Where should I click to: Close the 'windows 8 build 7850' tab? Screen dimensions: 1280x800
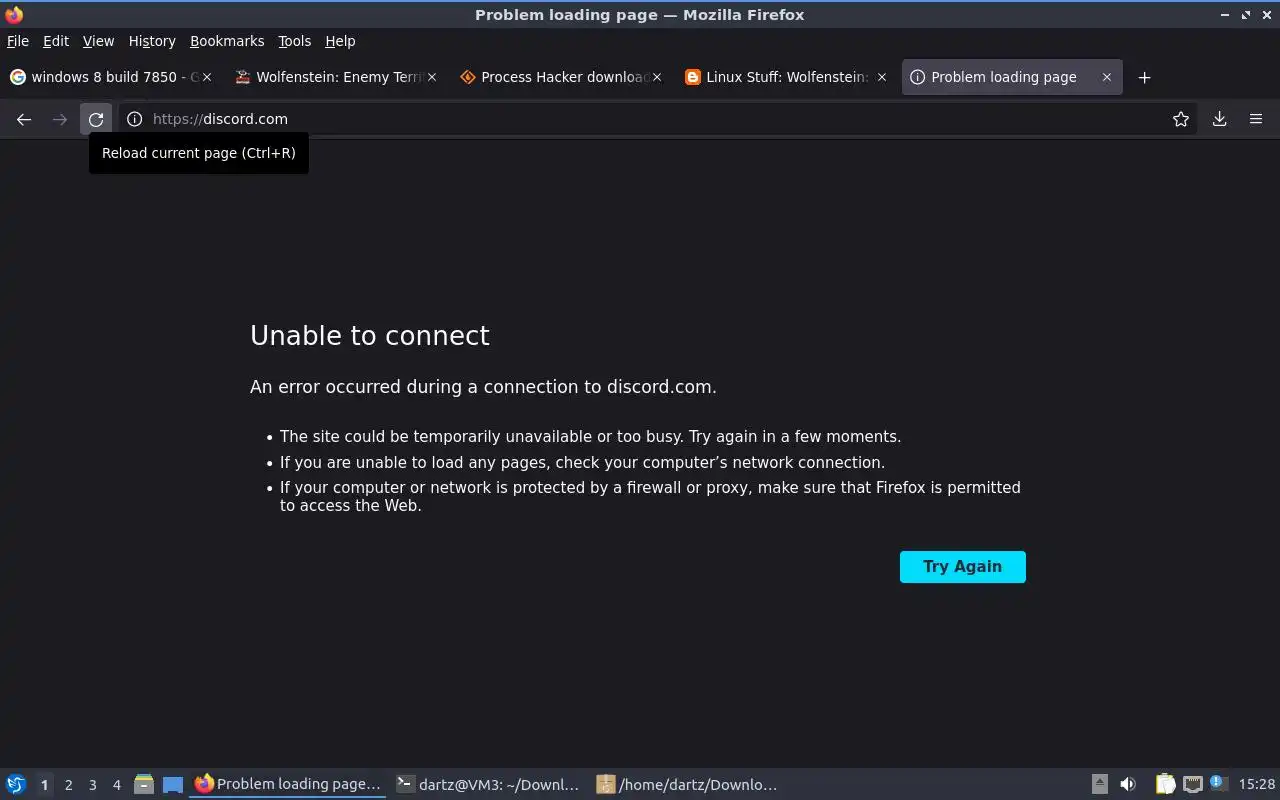point(207,77)
